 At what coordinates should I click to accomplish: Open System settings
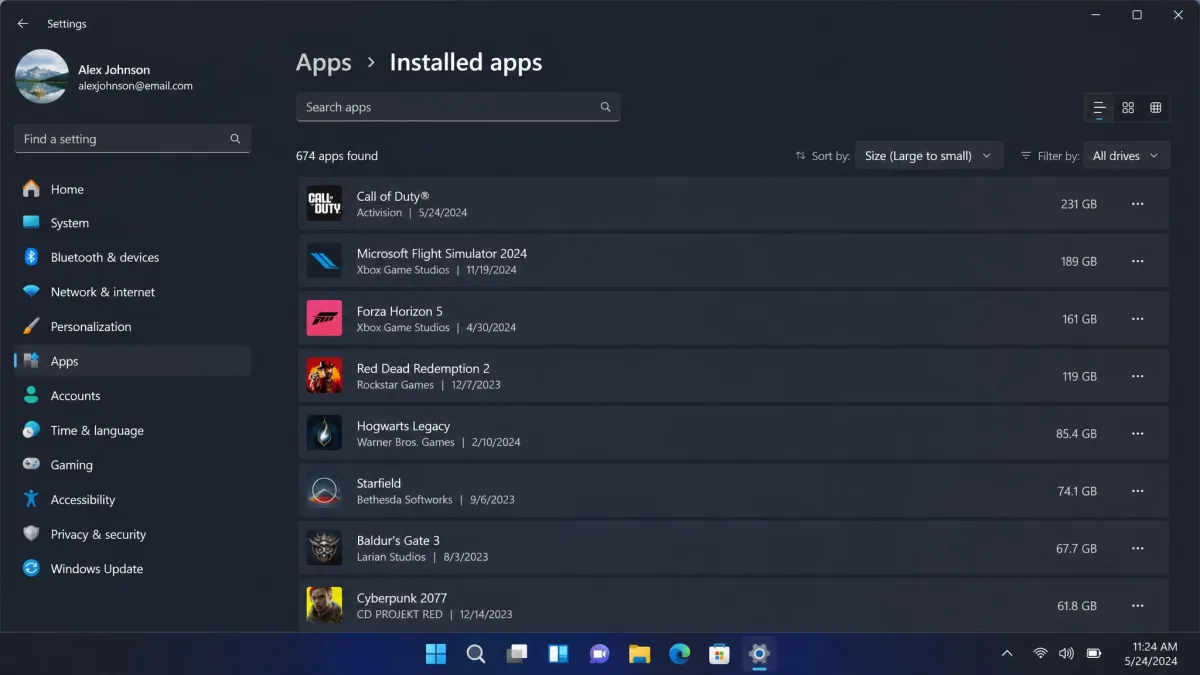(x=132, y=223)
